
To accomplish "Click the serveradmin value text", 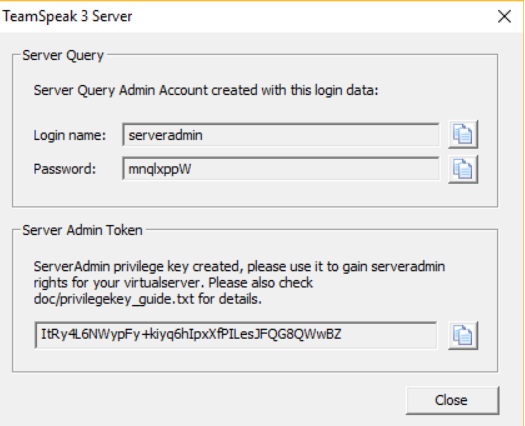I will tap(165, 135).
